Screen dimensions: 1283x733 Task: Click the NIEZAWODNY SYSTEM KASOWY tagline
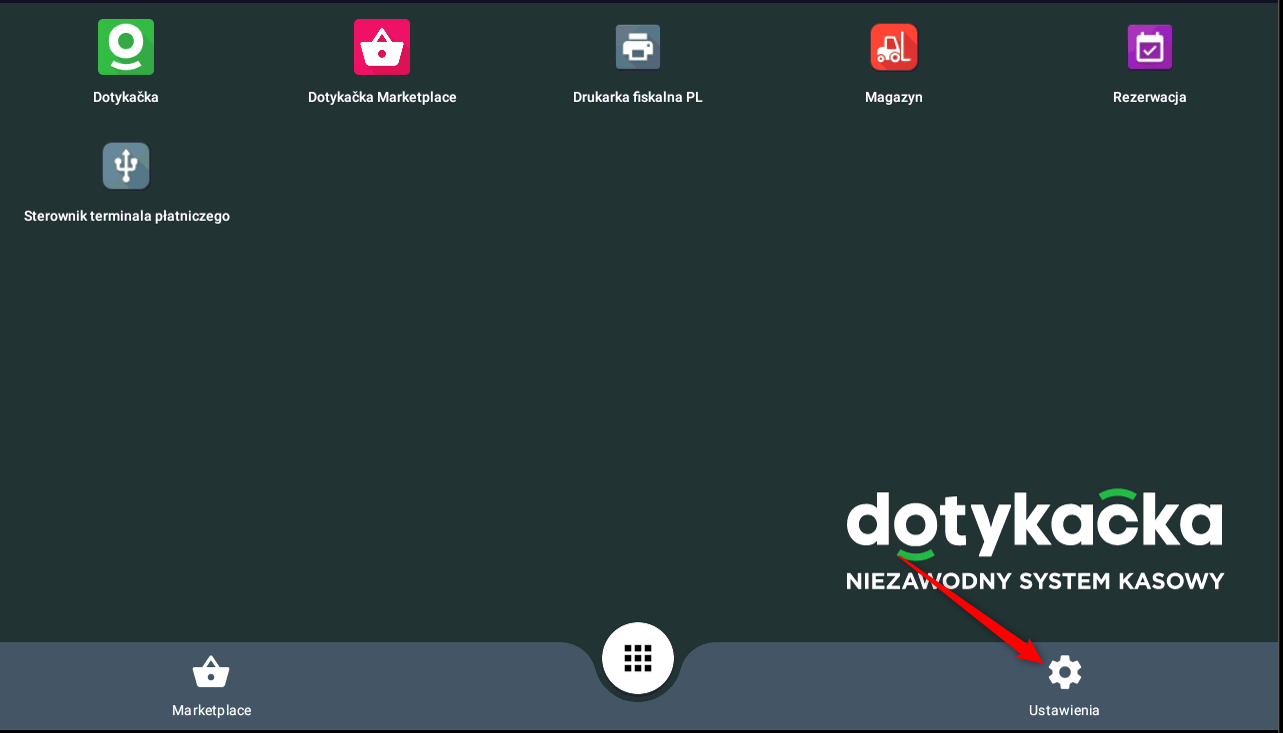[x=1034, y=581]
